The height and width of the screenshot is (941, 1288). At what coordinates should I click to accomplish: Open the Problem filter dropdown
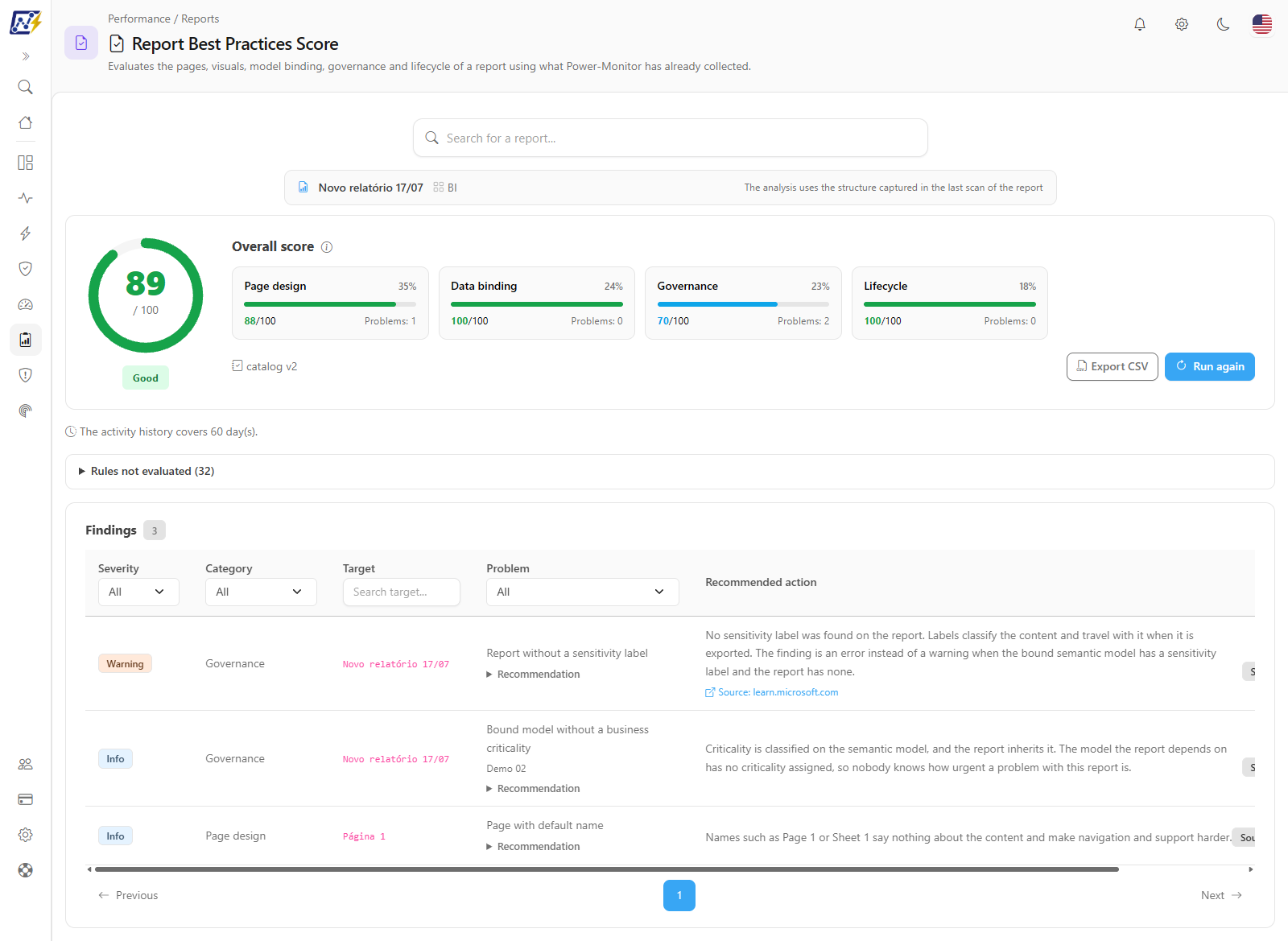tap(583, 592)
